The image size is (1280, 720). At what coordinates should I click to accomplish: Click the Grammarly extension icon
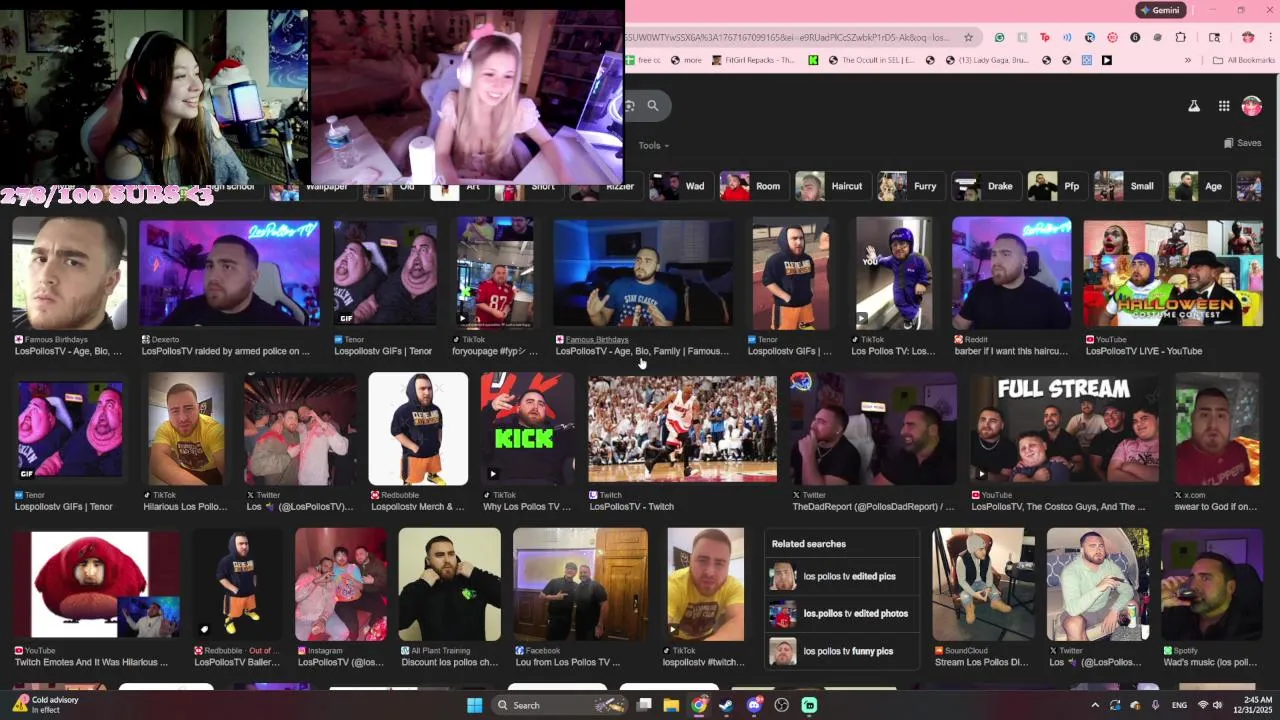click(999, 38)
